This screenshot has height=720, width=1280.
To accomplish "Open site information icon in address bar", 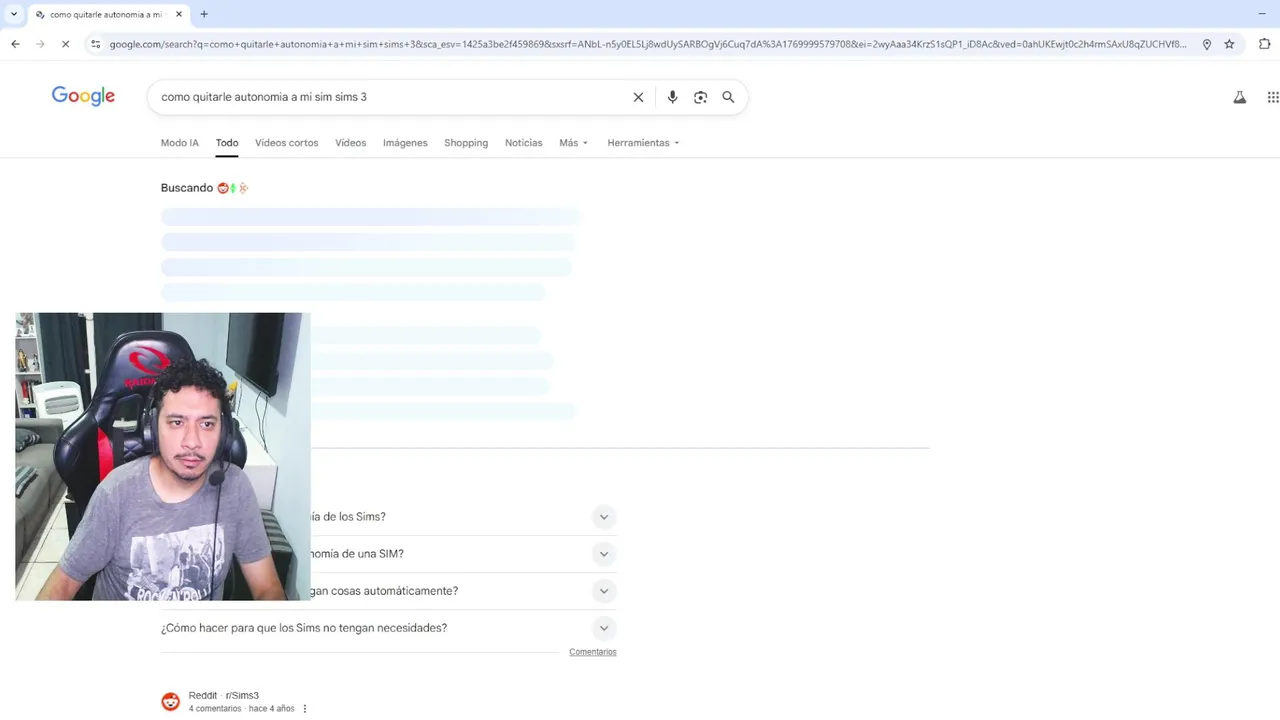I will 95,44.
